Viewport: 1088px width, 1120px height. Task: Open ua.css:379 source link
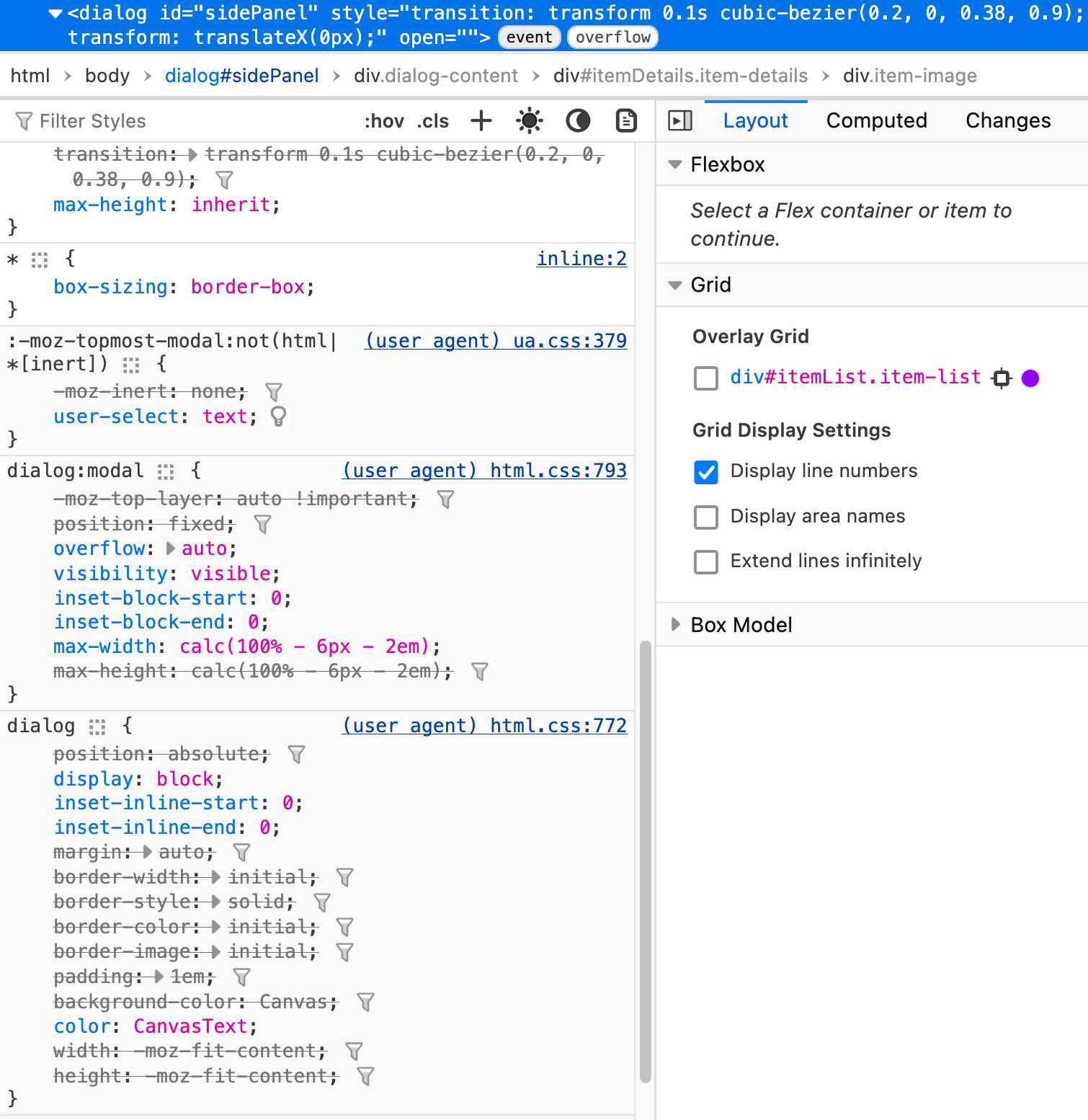coord(496,340)
